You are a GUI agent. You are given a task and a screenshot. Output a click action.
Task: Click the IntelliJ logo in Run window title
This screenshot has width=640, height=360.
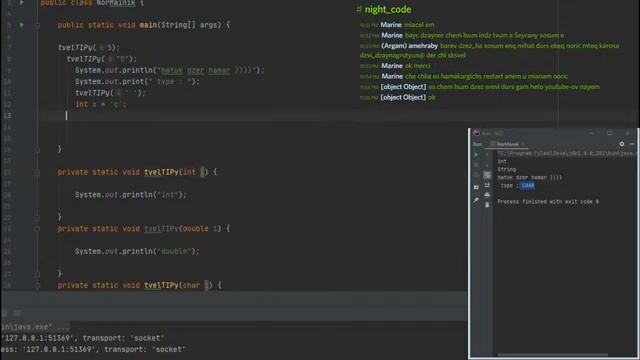click(x=476, y=133)
